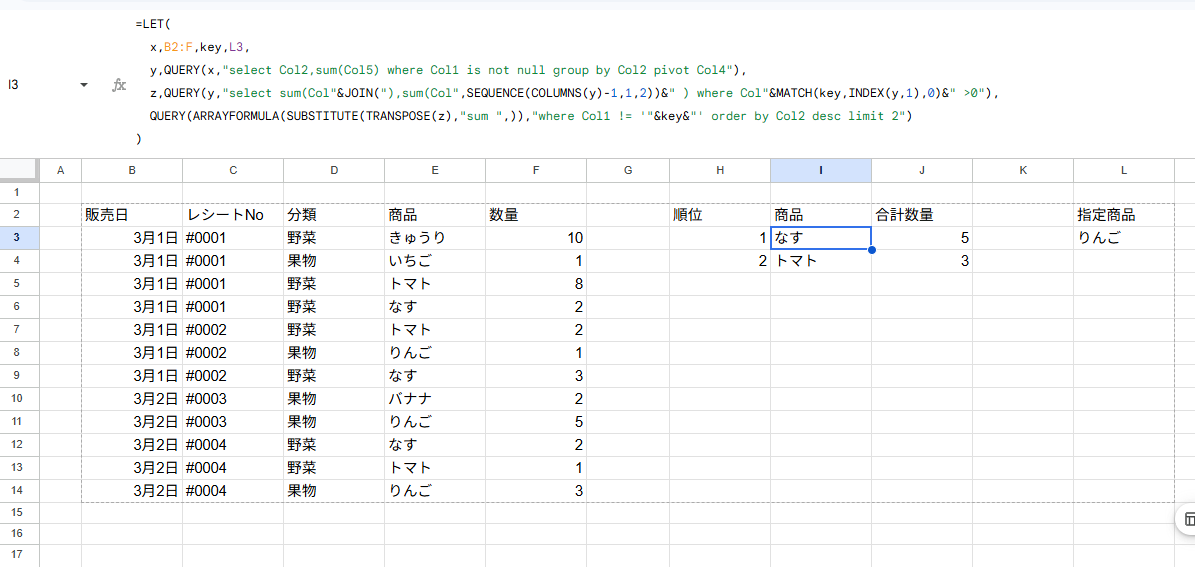
Task: Click quantity 10 in row 3
Action: tap(537, 238)
